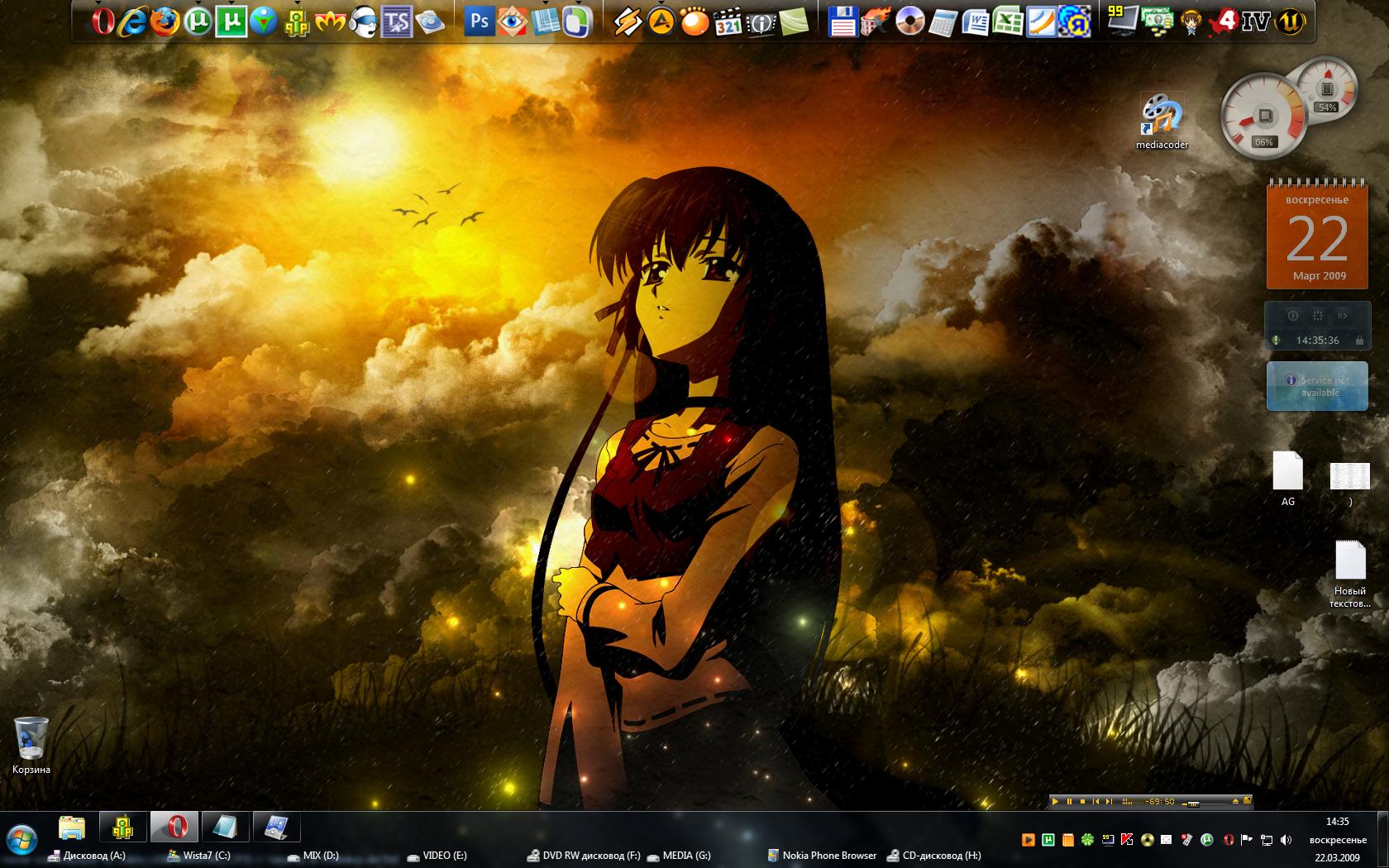Launch Calculator from the dock
1389x868 pixels.
(942, 21)
